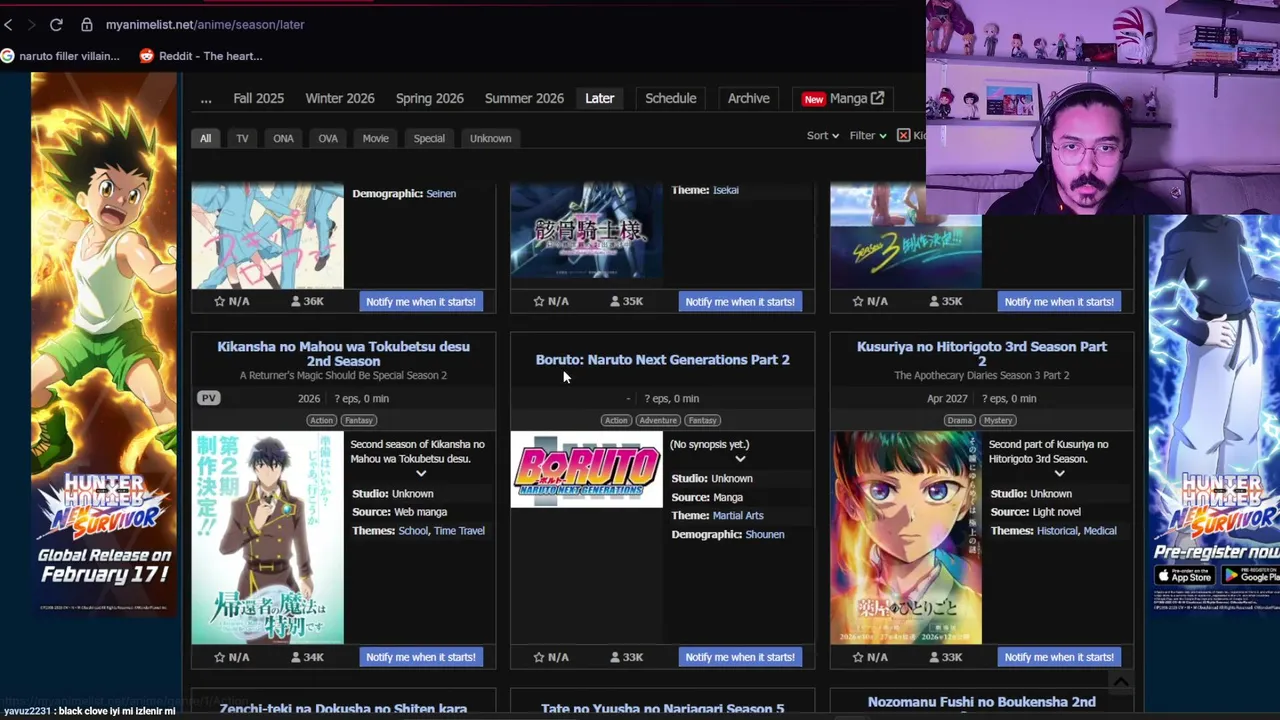Click the Time Travel theme link
This screenshot has width=1280, height=720.
click(459, 531)
